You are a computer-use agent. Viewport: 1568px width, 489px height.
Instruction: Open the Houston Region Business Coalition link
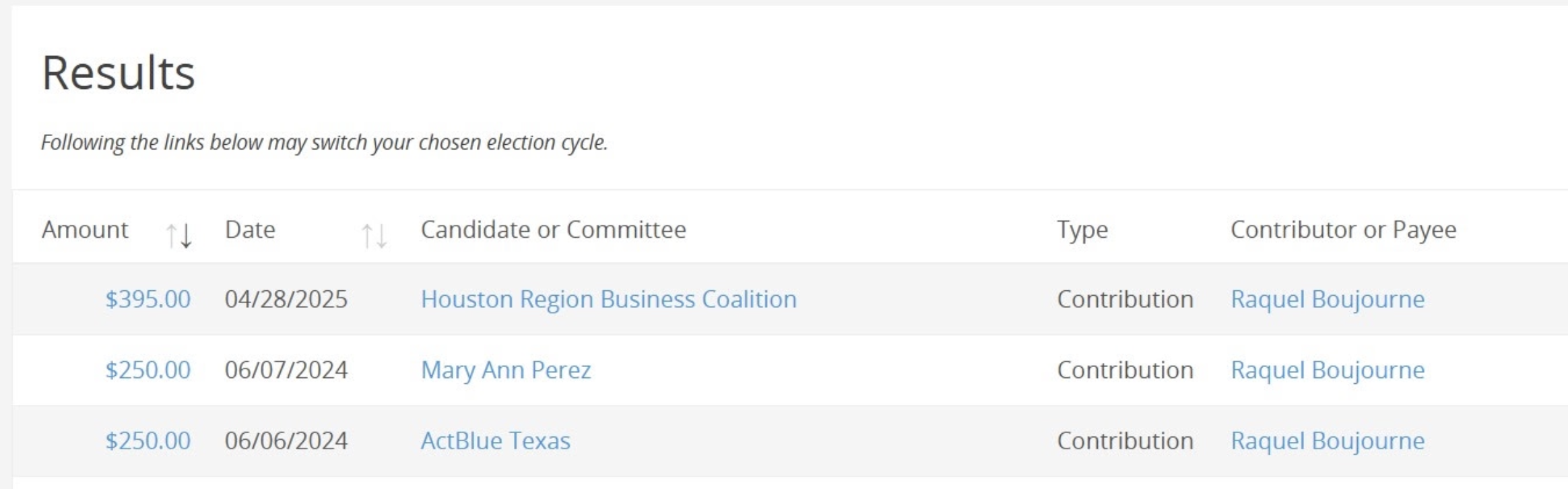608,299
